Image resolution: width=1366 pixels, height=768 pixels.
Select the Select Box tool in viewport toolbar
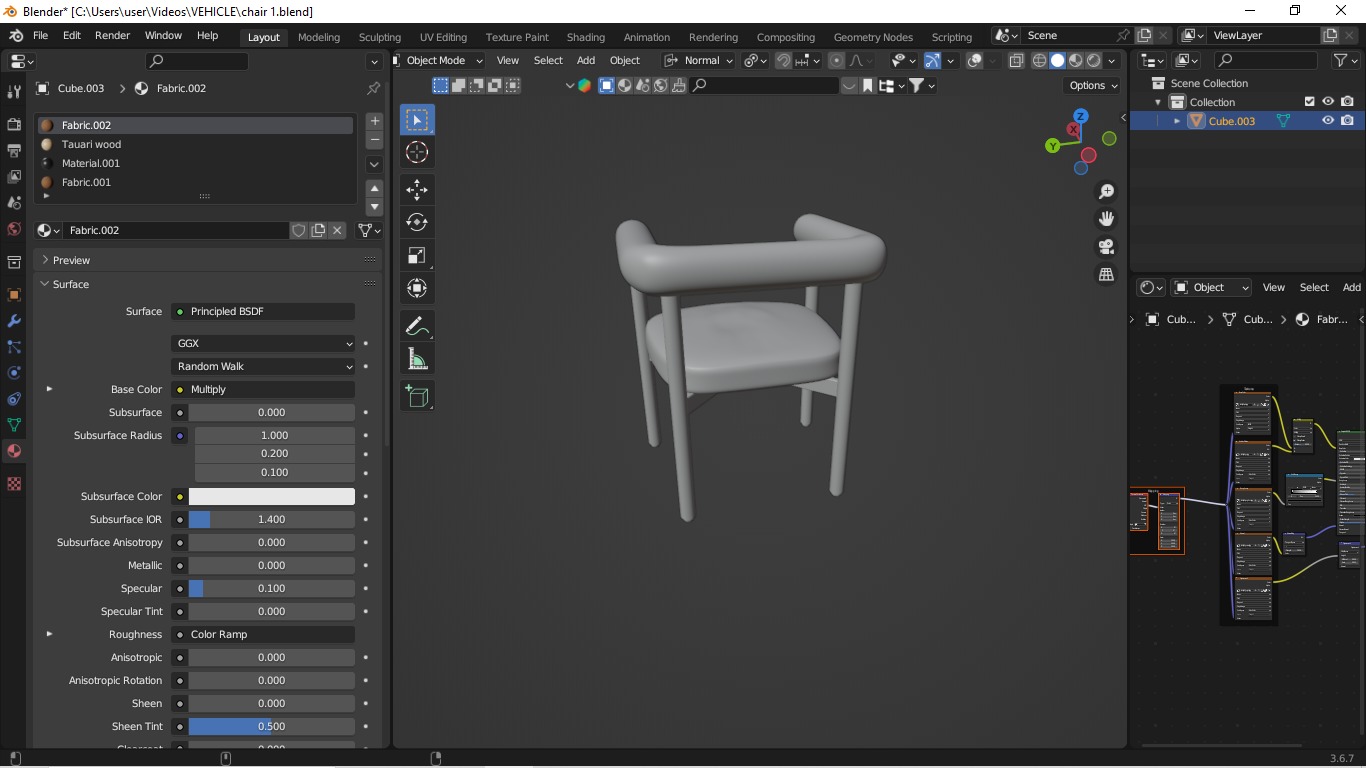pyautogui.click(x=417, y=120)
